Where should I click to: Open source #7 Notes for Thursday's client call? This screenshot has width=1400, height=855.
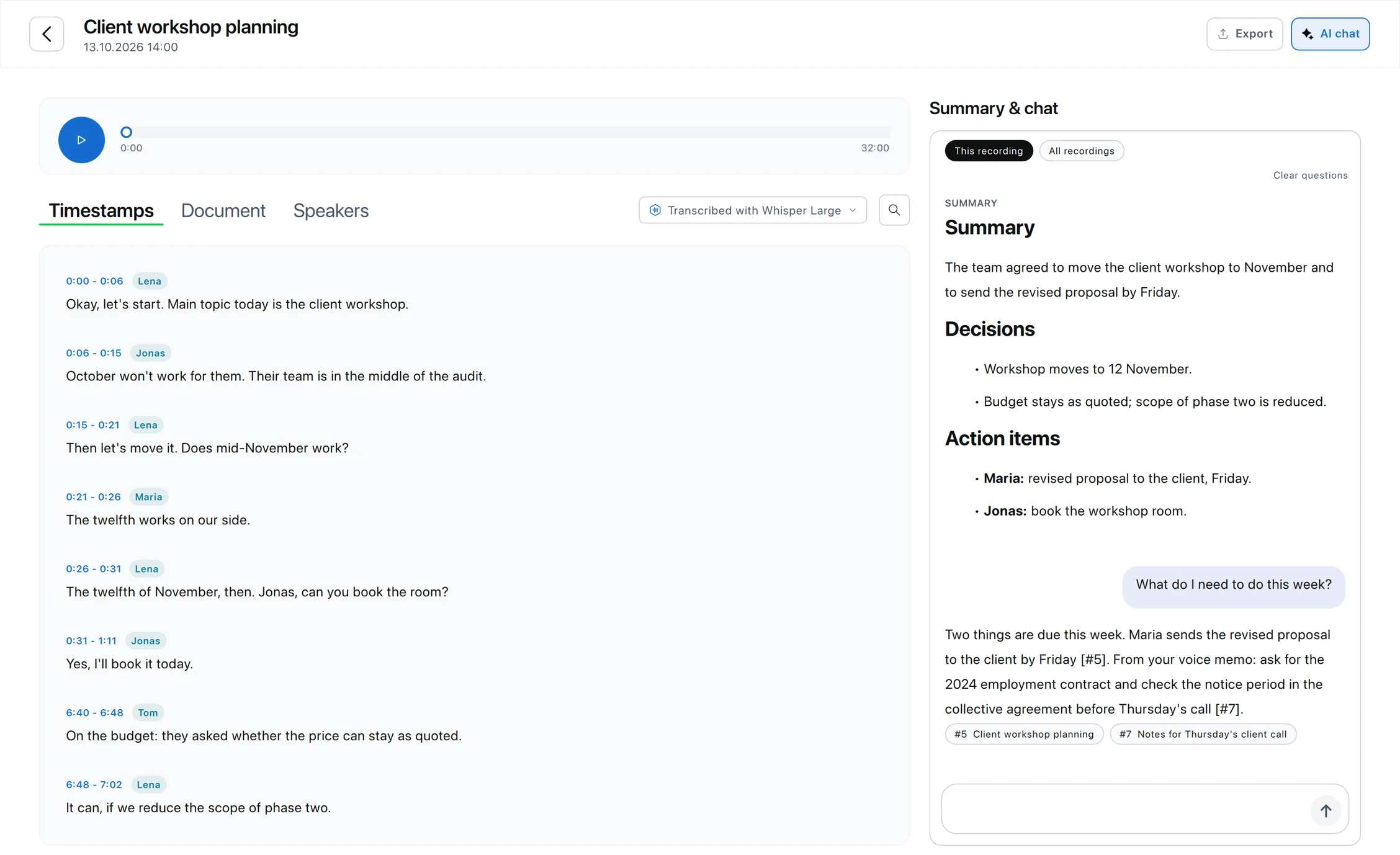coord(1203,734)
